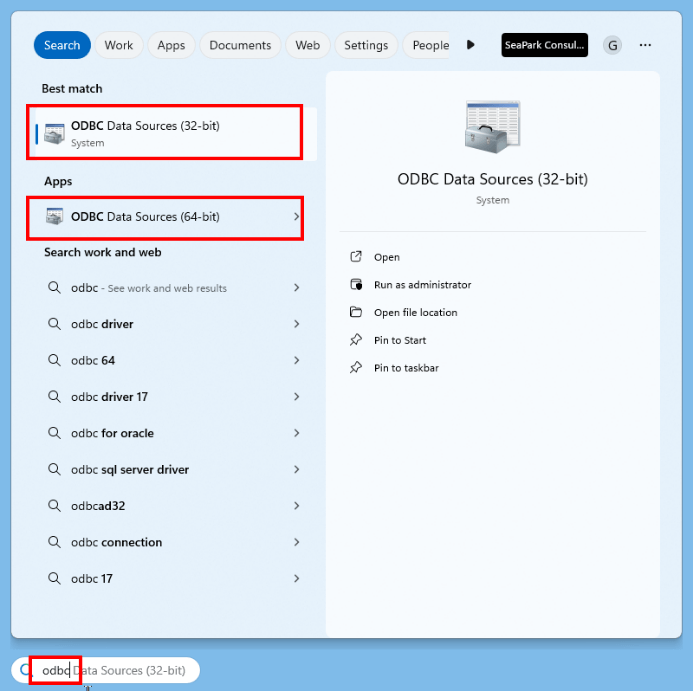Expand chevron for 'odbc sql server driver'

coord(297,469)
